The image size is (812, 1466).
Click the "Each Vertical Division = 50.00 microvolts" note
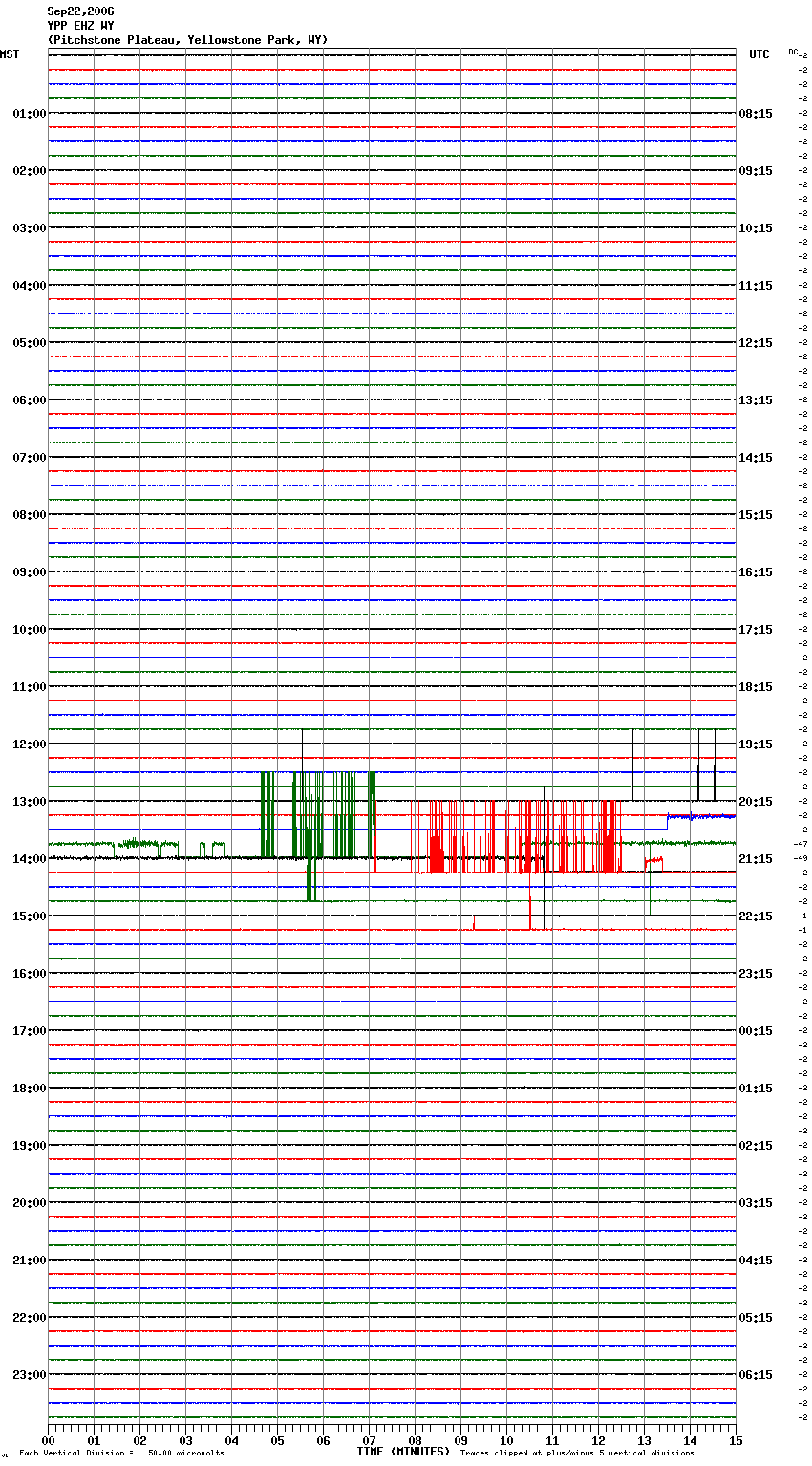coord(121,1454)
